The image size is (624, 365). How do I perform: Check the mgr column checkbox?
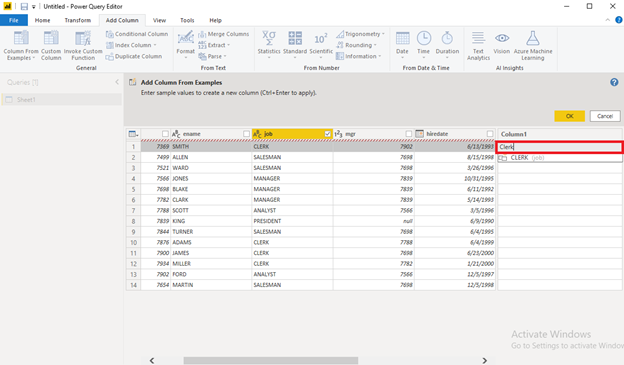(409, 134)
